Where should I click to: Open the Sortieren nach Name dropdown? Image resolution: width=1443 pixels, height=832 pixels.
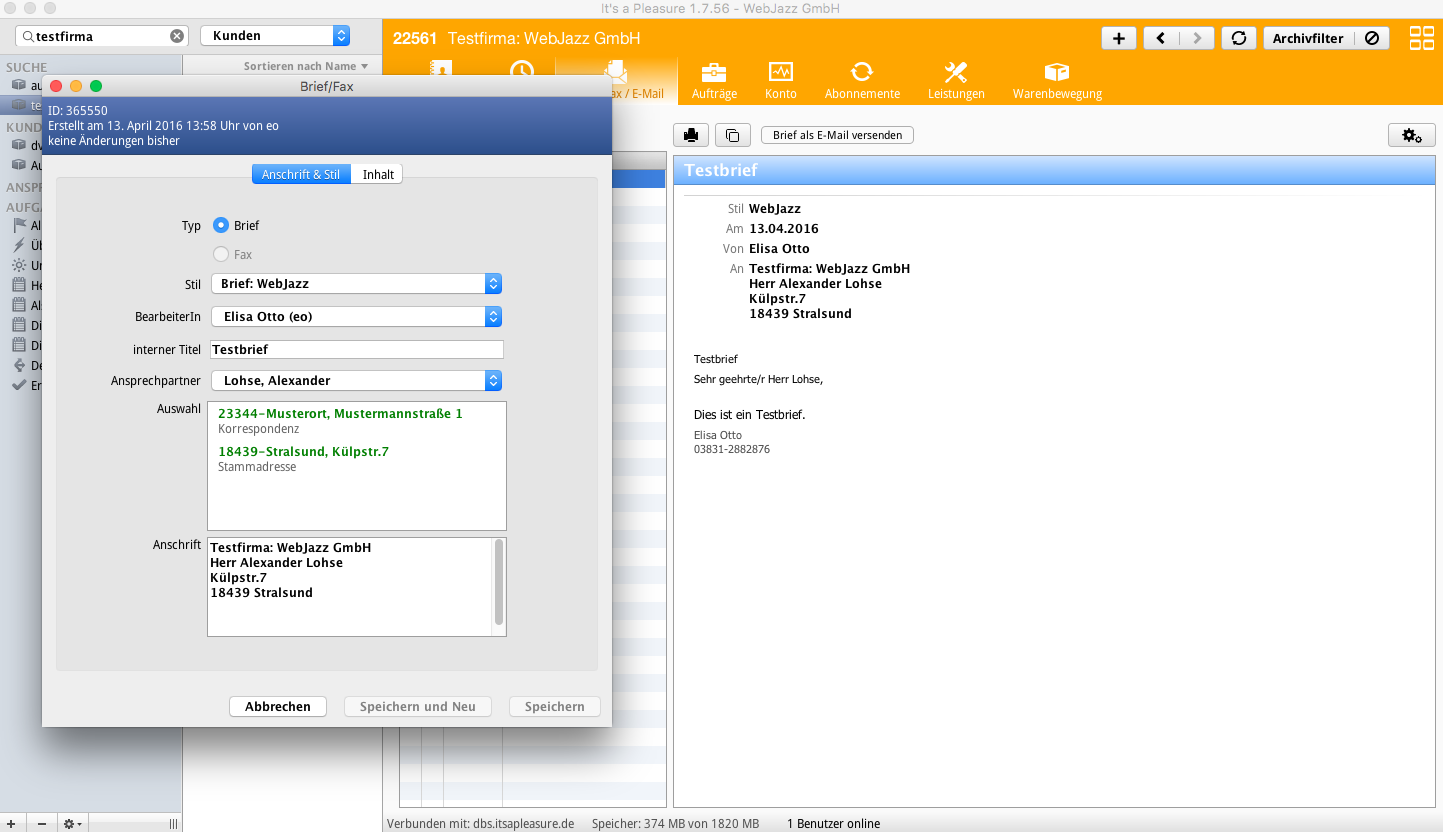coord(306,66)
